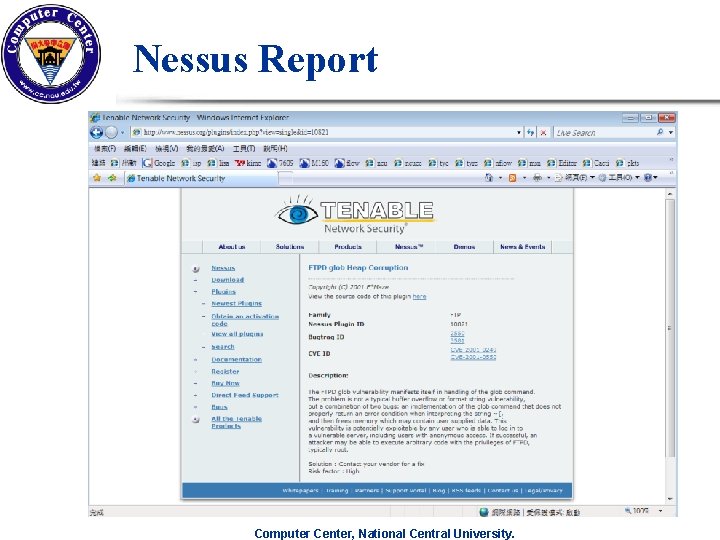The width and height of the screenshot is (720, 540).
Task: Open the nflow bookmark in links bar
Action: pyautogui.click(x=498, y=163)
